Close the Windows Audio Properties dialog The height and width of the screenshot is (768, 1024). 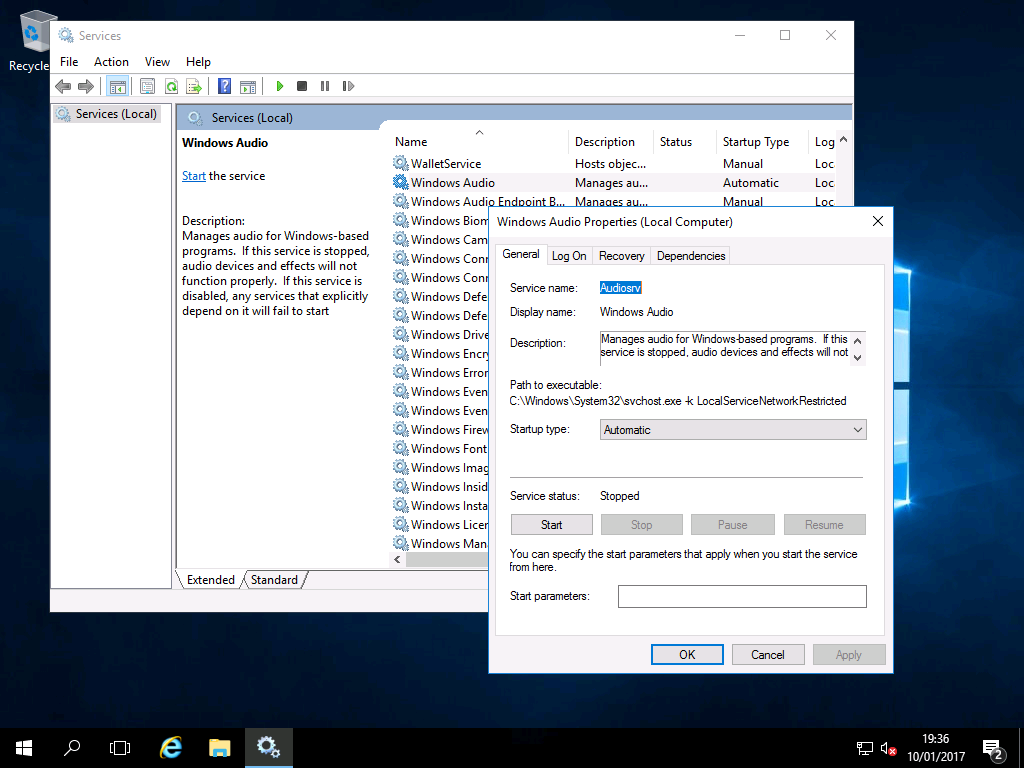(878, 221)
